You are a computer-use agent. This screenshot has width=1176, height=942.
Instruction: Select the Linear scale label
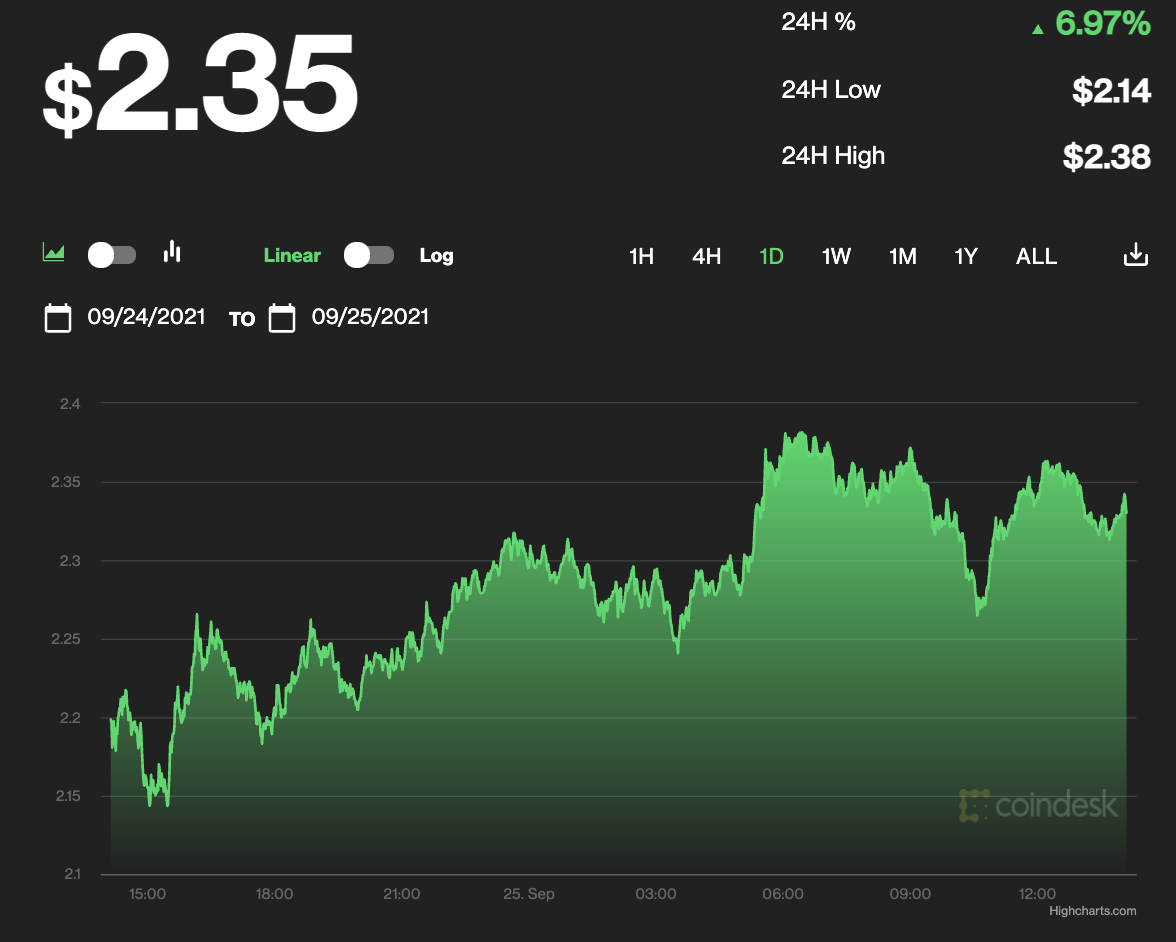pos(292,256)
